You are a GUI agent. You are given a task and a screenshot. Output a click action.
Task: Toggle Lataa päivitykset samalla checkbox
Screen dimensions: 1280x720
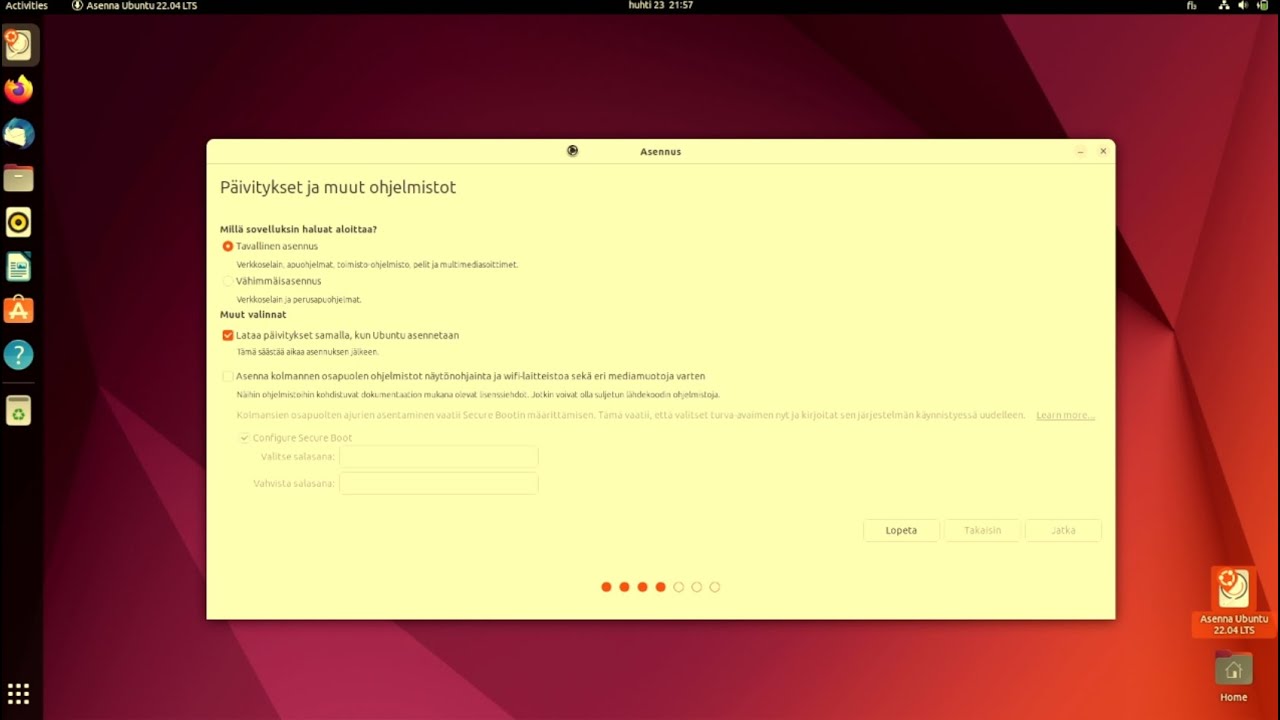click(x=228, y=335)
